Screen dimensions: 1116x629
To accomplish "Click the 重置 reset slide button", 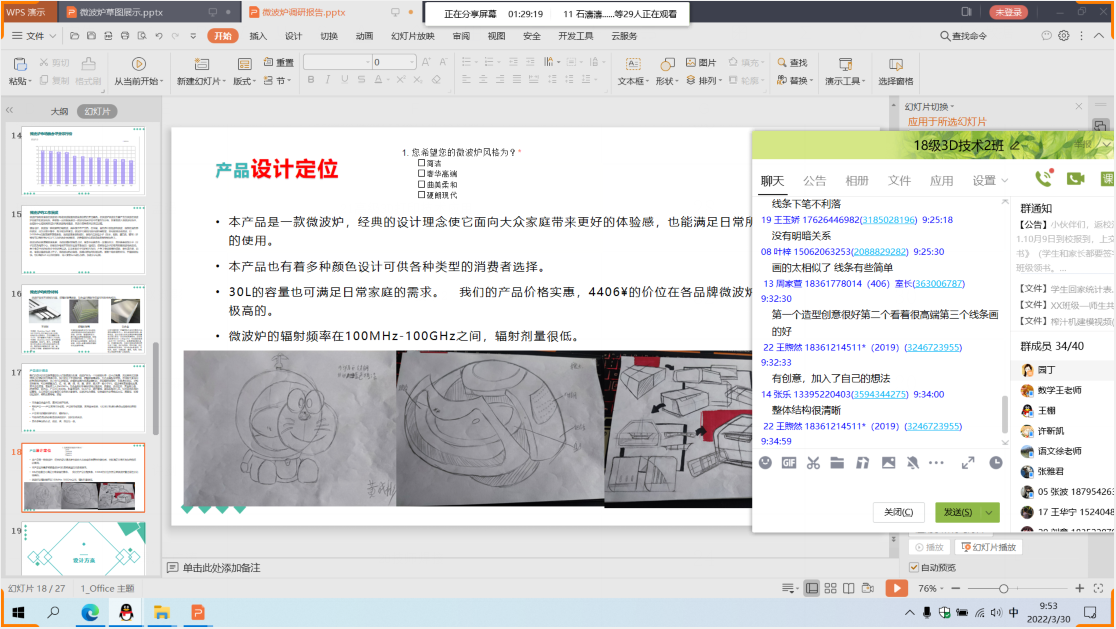I will point(279,63).
